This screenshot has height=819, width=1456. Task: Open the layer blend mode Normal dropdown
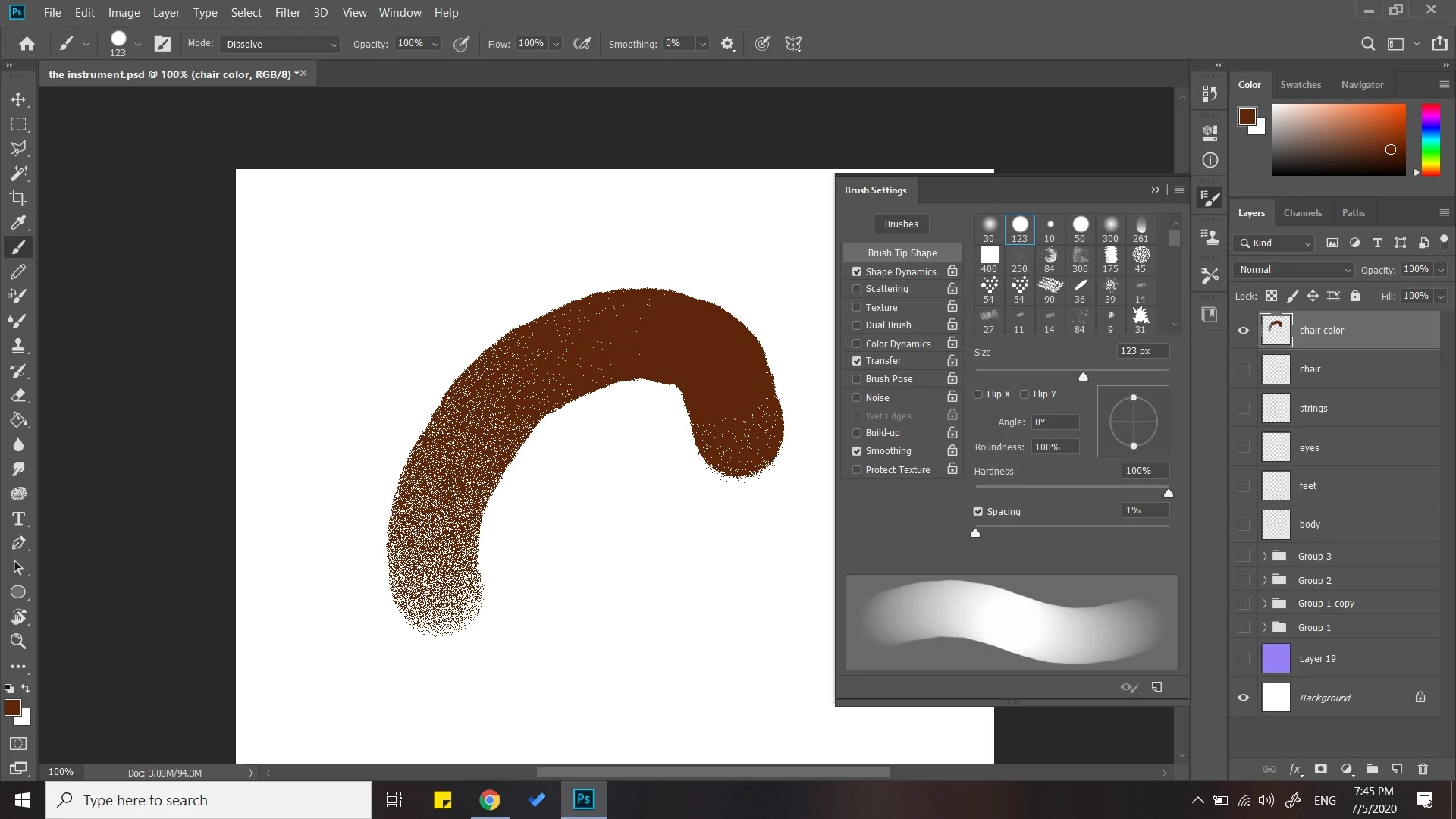click(x=1294, y=270)
